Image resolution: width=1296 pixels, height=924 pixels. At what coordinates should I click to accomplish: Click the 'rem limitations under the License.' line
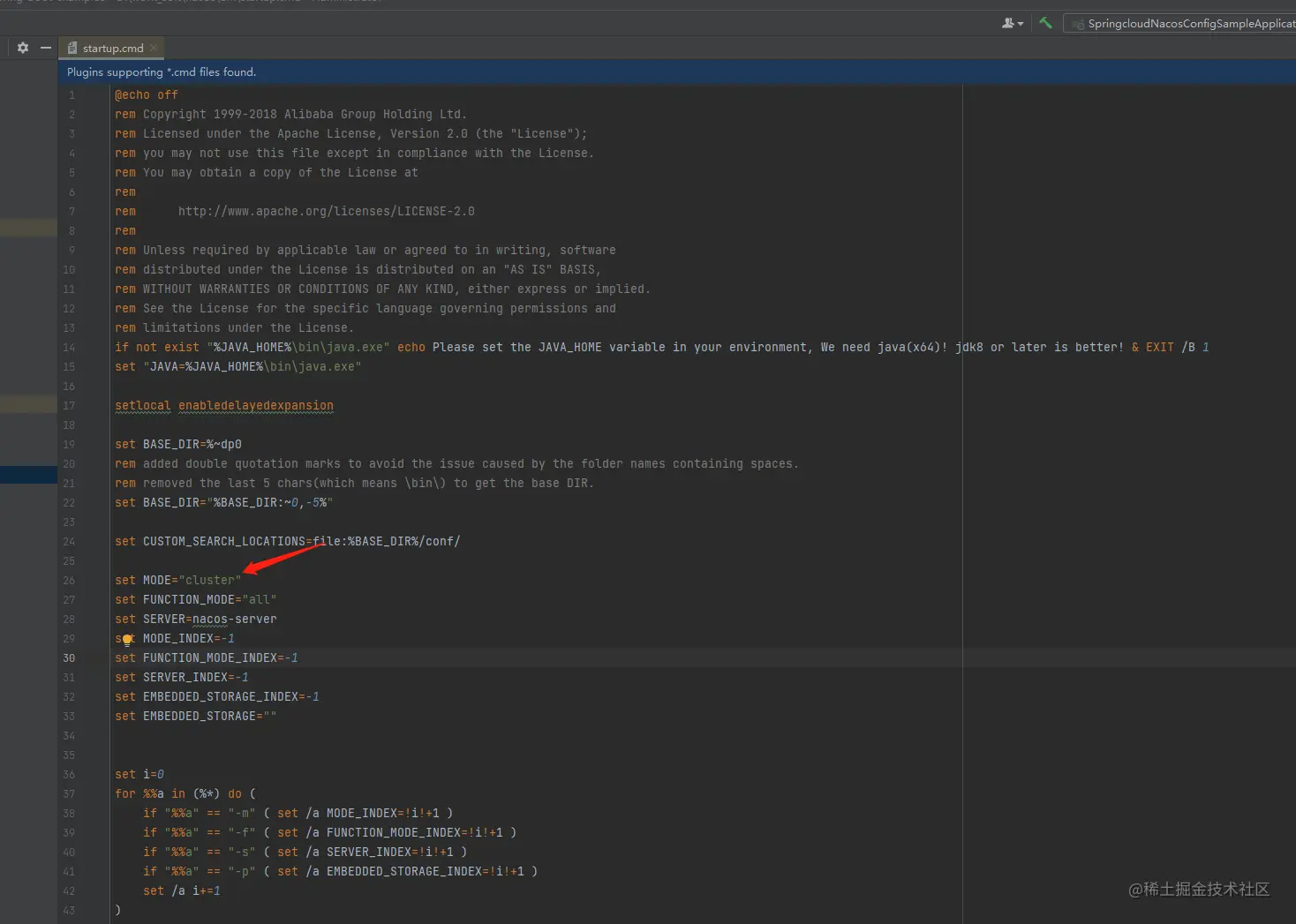[x=235, y=328]
